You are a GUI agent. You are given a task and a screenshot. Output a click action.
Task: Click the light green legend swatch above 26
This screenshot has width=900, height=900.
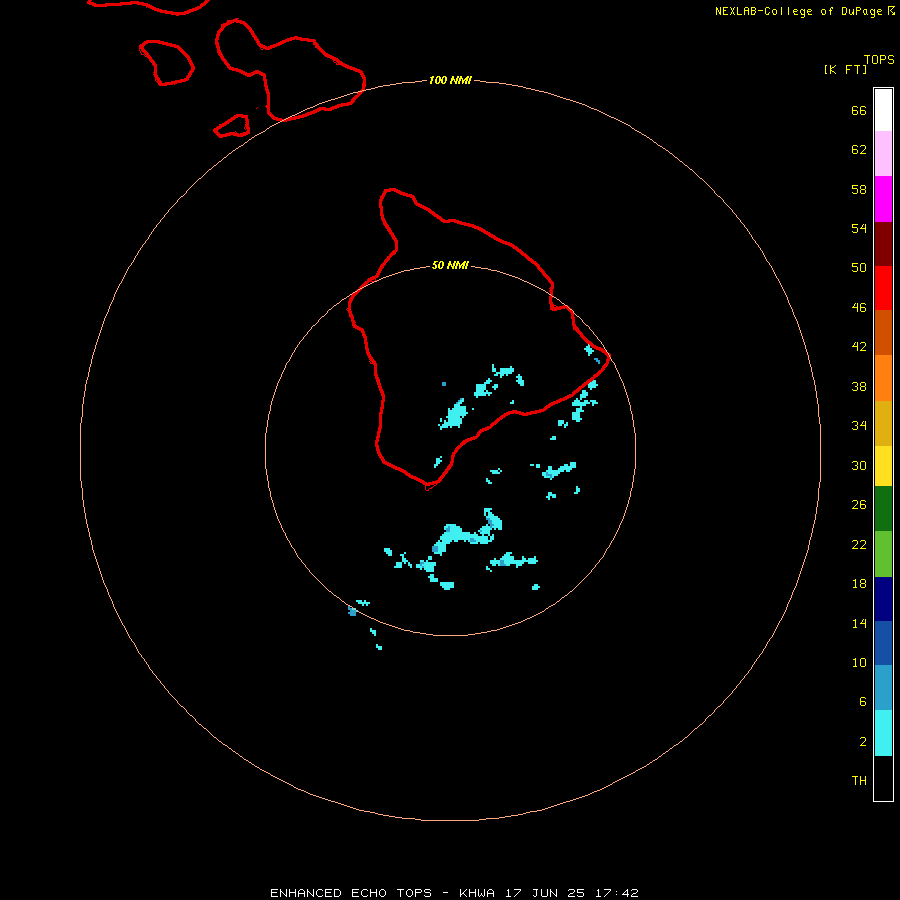883,554
